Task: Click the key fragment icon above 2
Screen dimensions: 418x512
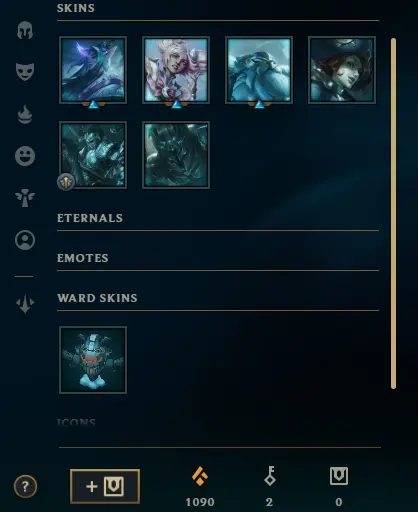Action: pos(269,476)
